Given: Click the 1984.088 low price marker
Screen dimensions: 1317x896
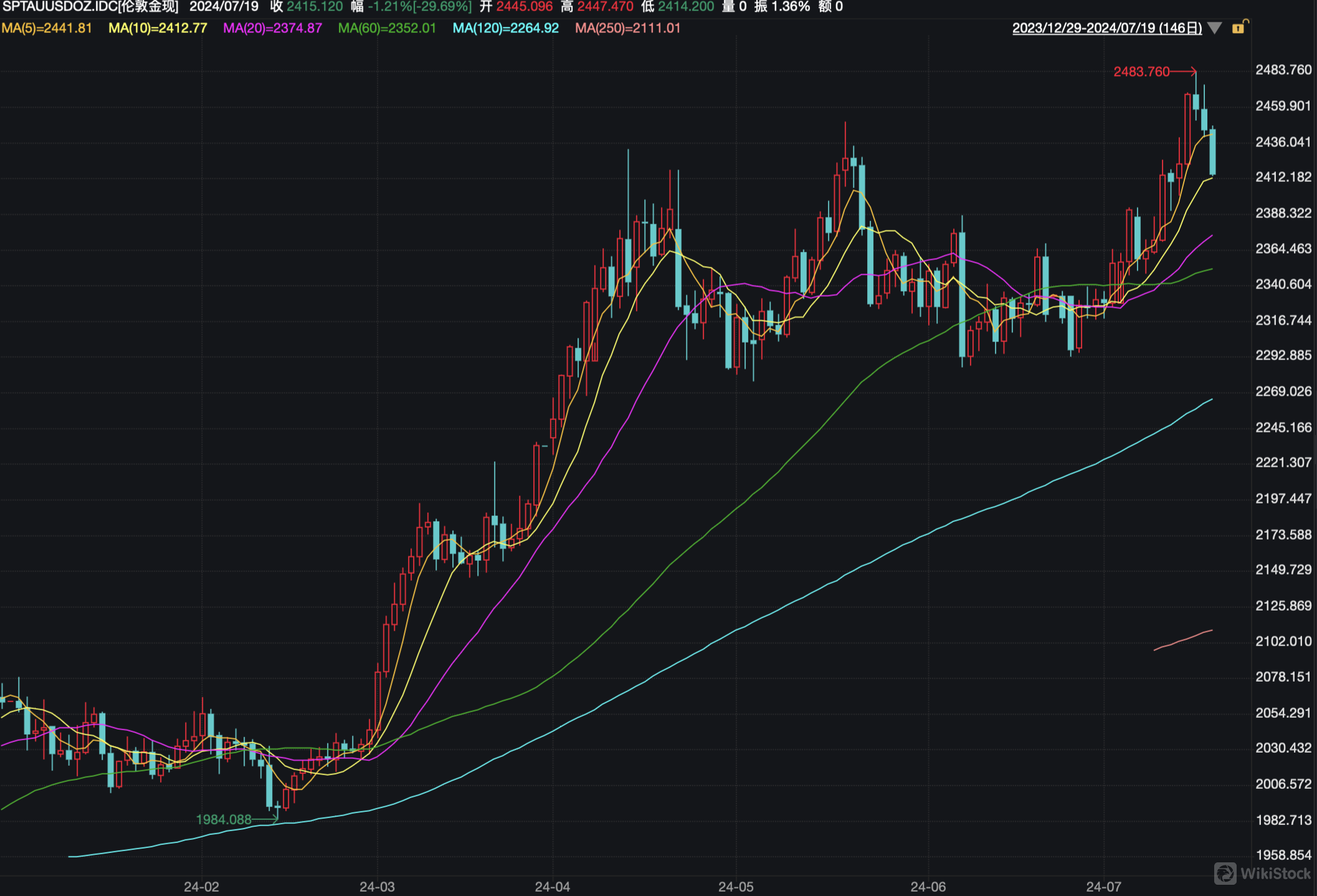Looking at the screenshot, I should tap(224, 819).
